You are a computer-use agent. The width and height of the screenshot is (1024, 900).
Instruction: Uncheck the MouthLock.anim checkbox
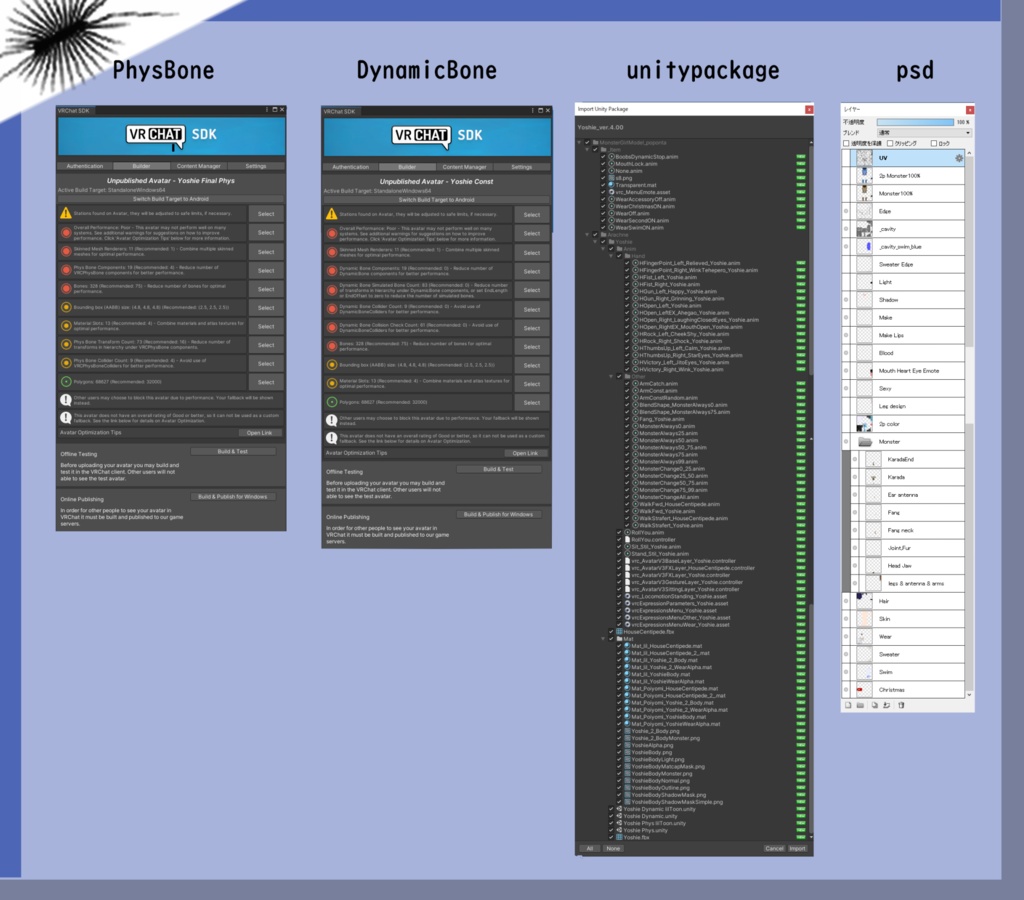pos(603,164)
